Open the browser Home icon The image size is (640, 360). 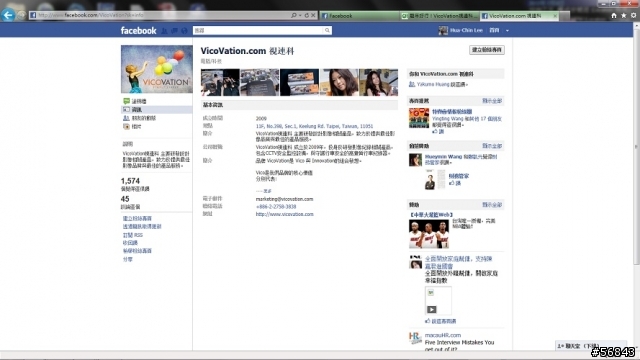tap(613, 16)
